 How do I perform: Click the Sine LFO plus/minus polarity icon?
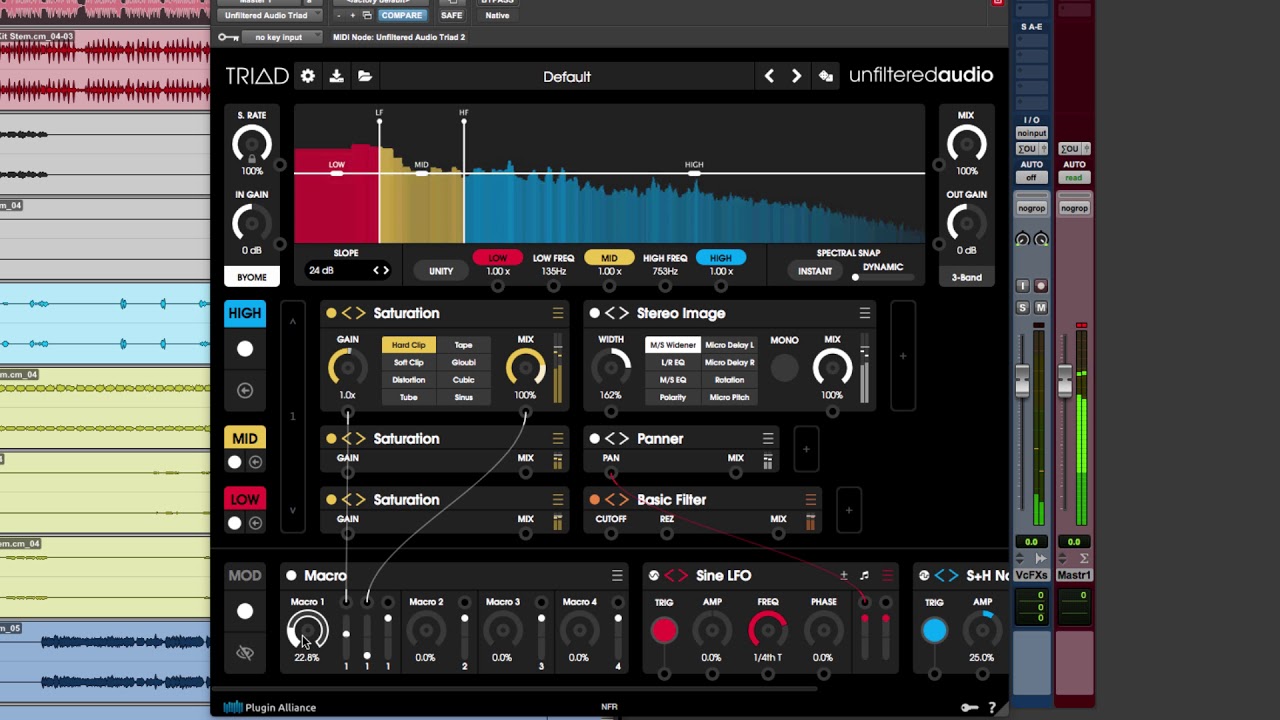[843, 575]
